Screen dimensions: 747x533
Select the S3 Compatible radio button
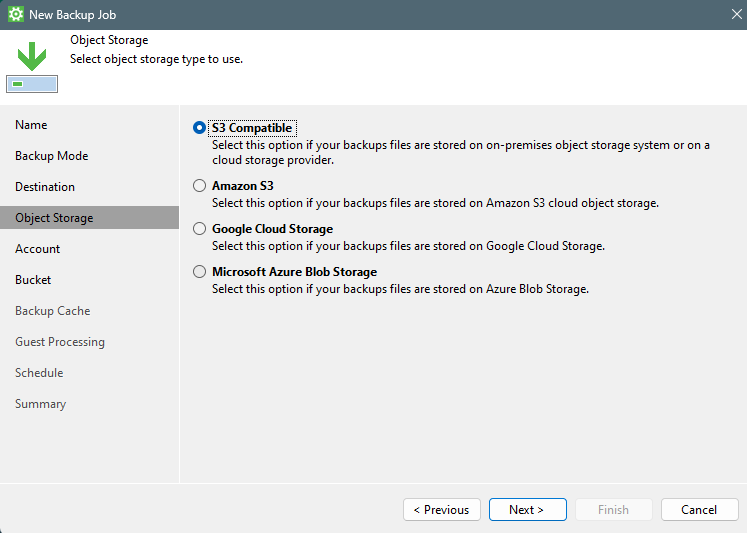[x=200, y=128]
